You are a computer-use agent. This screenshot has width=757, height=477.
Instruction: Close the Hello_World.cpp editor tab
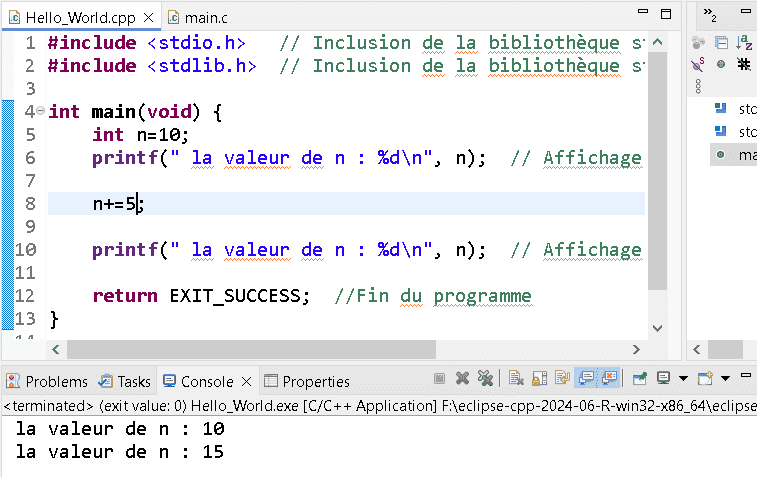tap(147, 17)
